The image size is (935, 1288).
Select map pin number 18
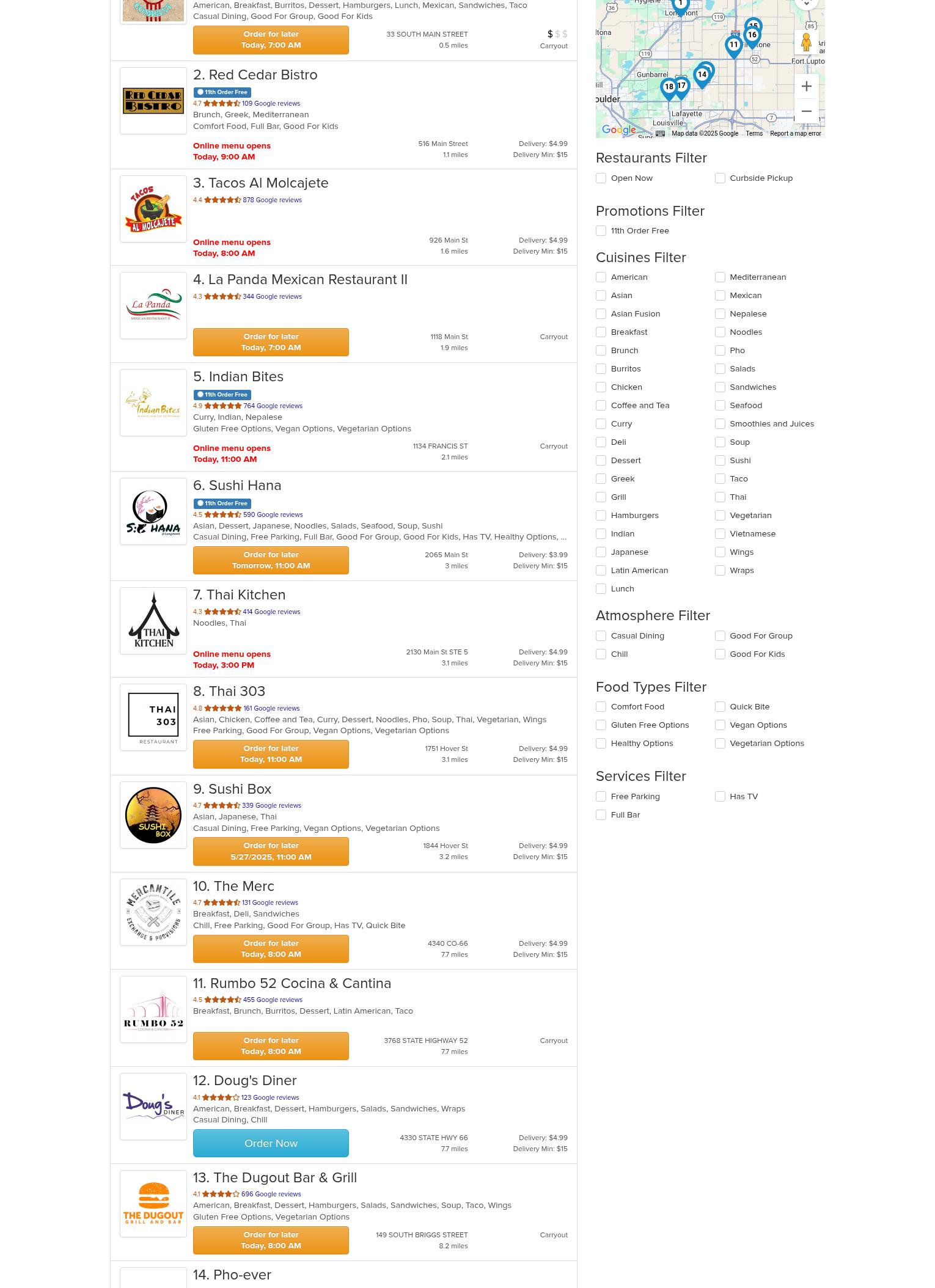click(669, 89)
